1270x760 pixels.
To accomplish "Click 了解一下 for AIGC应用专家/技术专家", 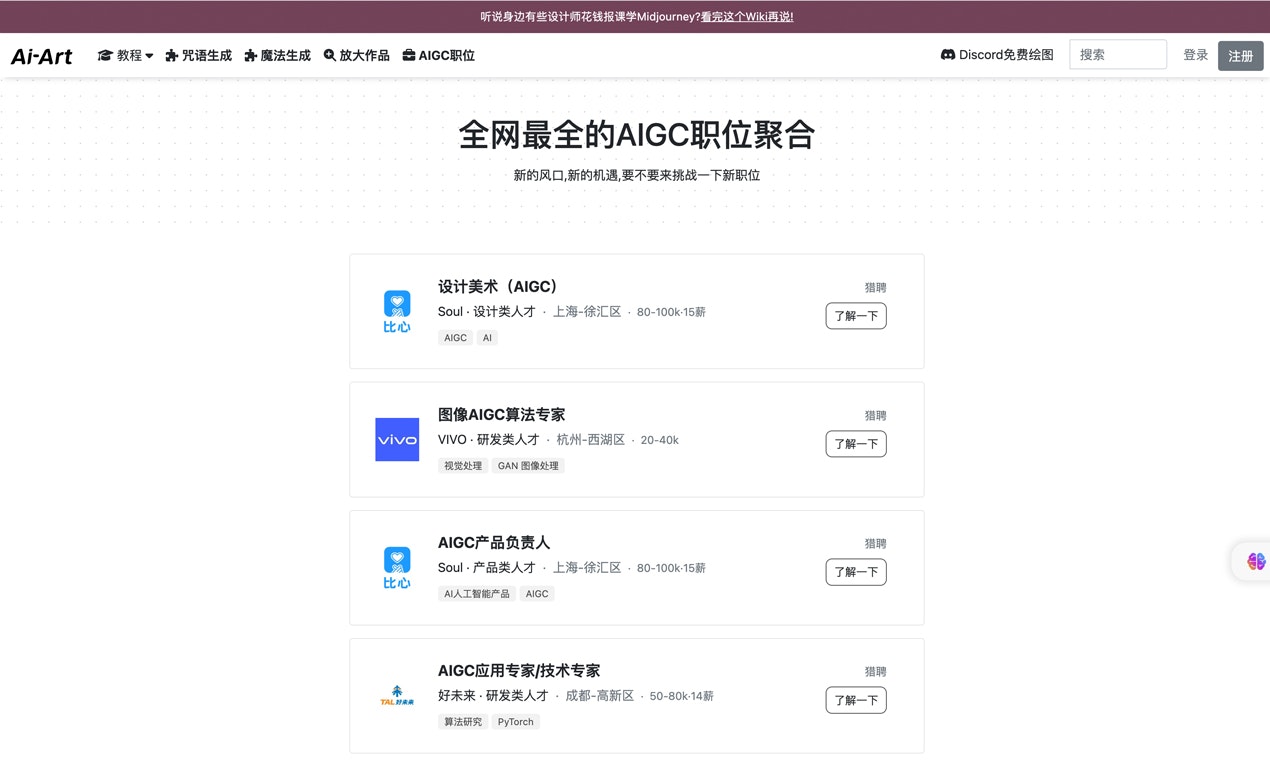I will (x=856, y=700).
